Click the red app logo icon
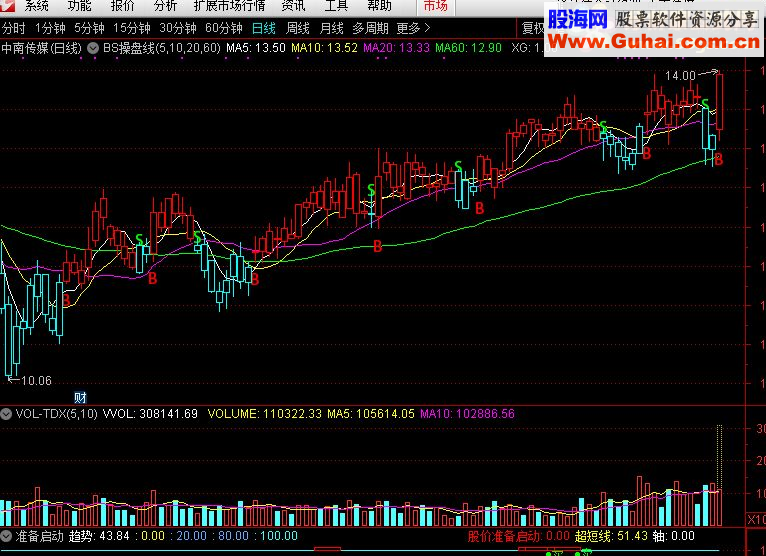 coord(7,6)
